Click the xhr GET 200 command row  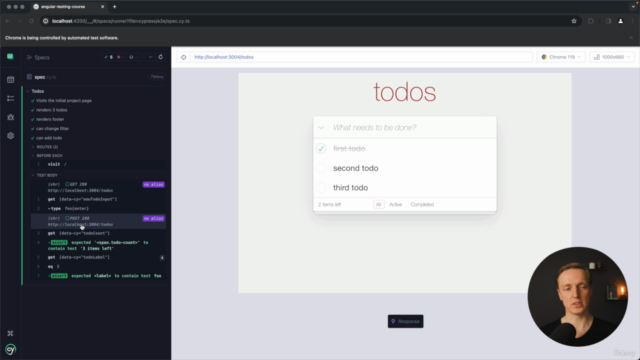[98, 187]
